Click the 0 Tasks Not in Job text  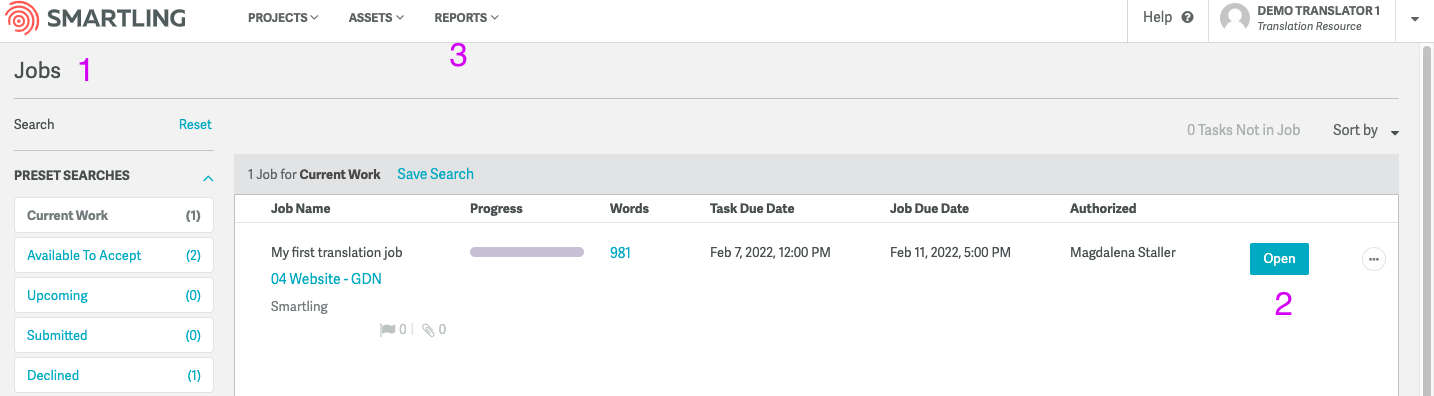pos(1243,130)
